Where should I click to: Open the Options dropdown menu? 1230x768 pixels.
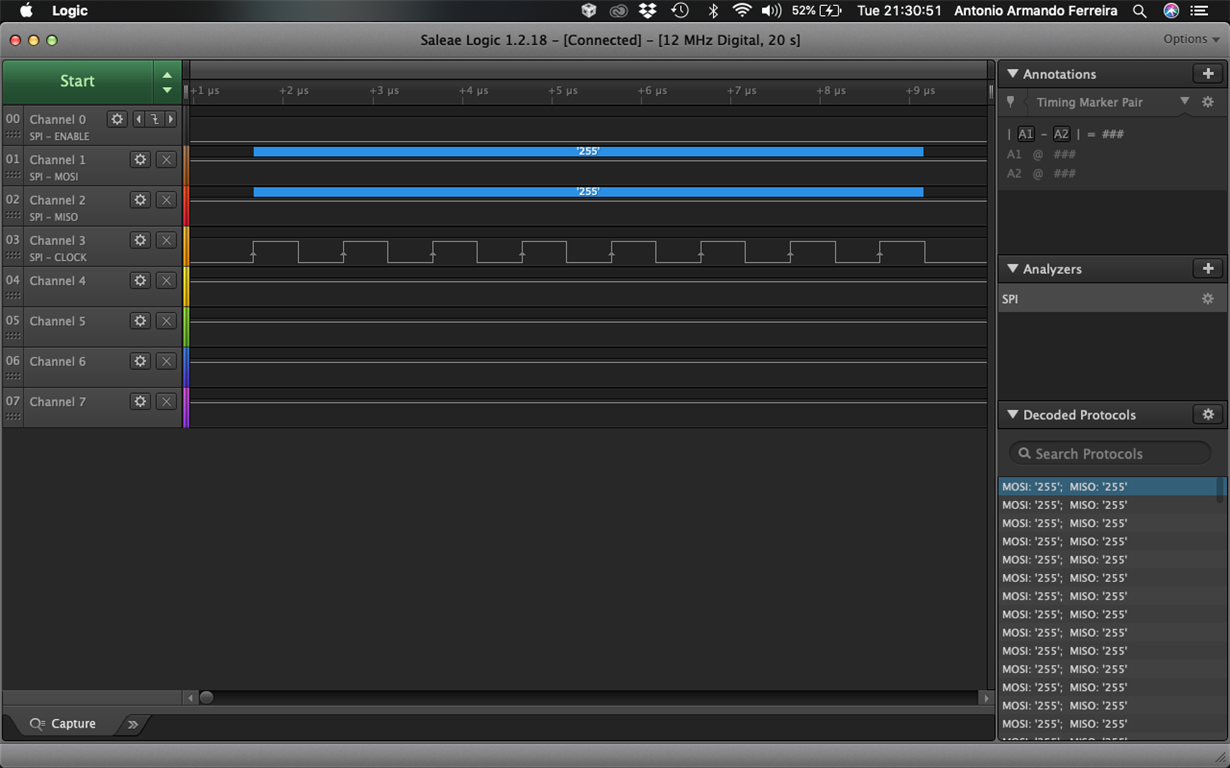point(1191,39)
